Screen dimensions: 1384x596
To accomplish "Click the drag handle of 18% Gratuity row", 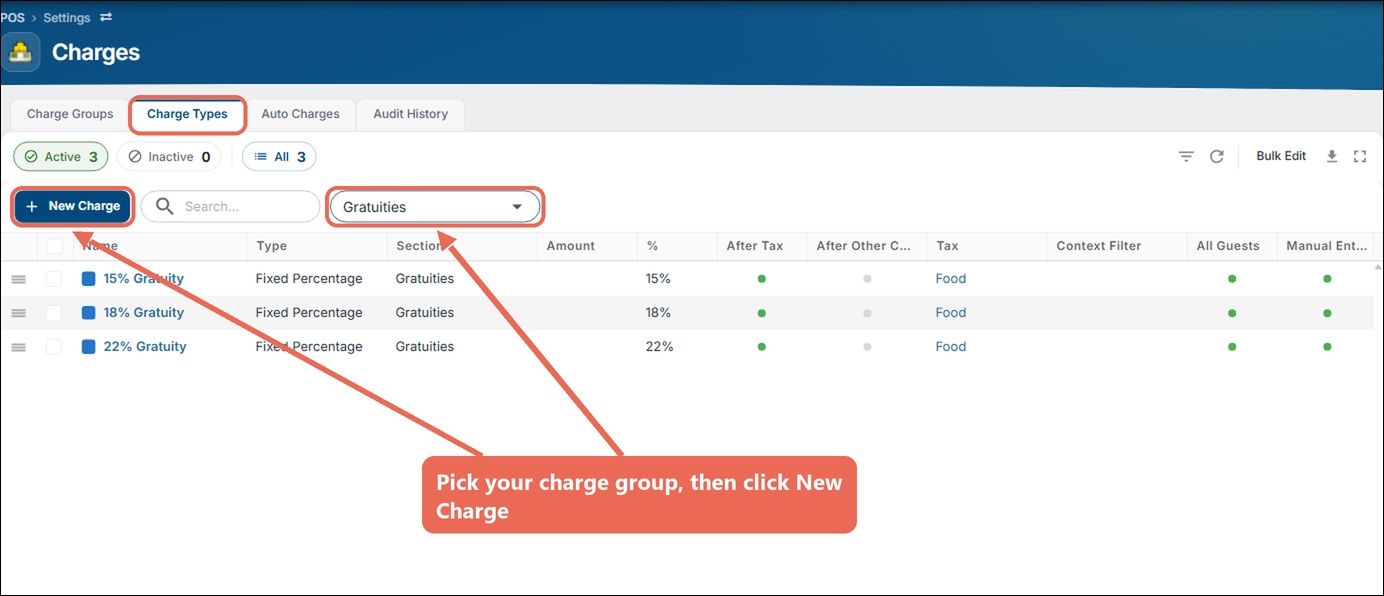I will (19, 313).
